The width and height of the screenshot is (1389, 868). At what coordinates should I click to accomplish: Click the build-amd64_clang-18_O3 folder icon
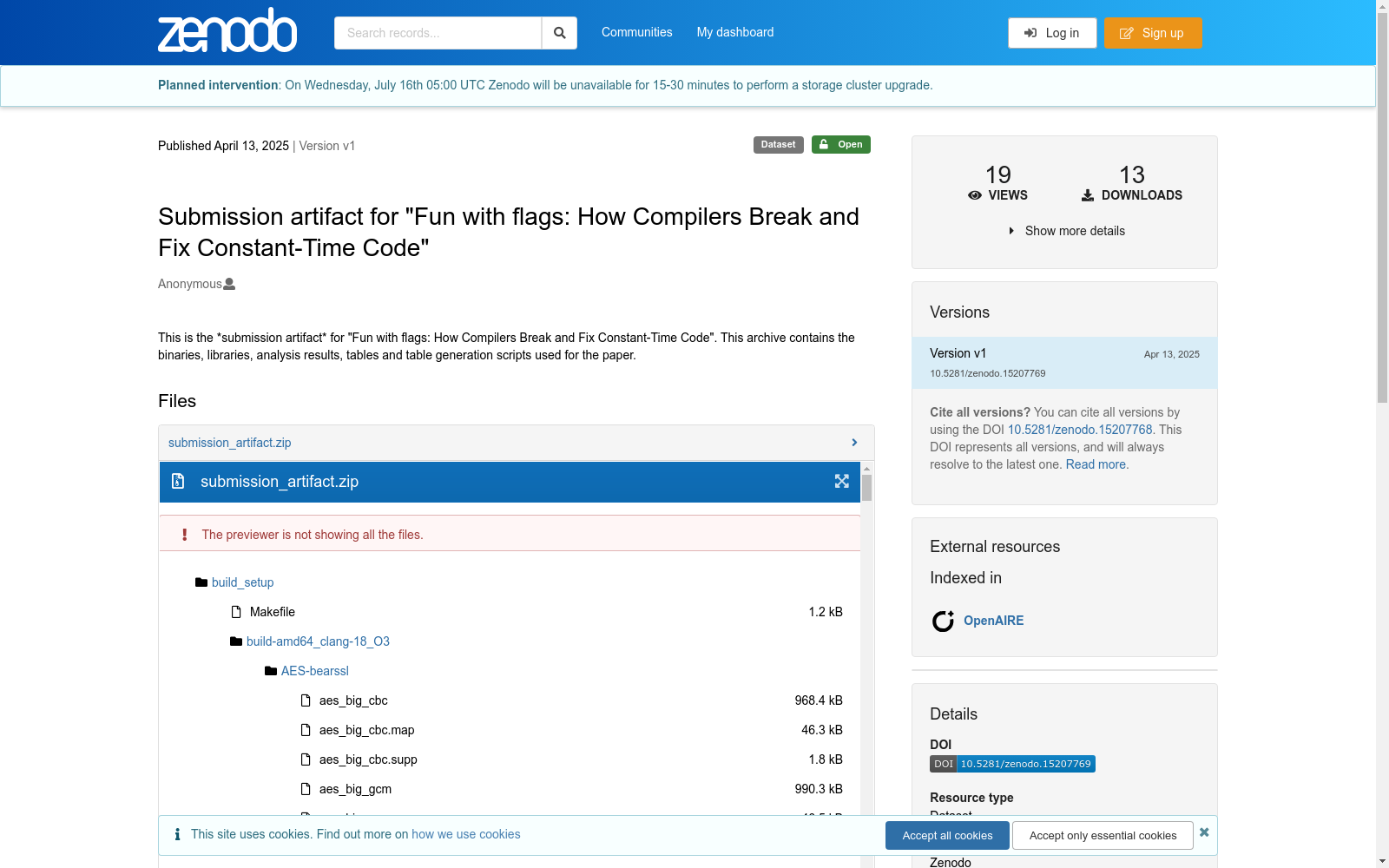[x=236, y=641]
